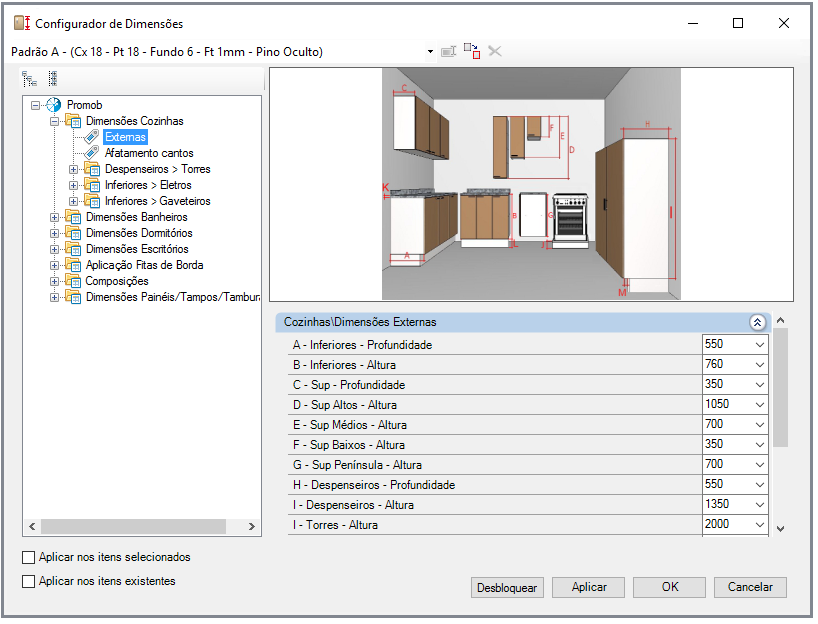Open the Padrão A preset dropdown
This screenshot has height=624, width=818.
[430, 51]
